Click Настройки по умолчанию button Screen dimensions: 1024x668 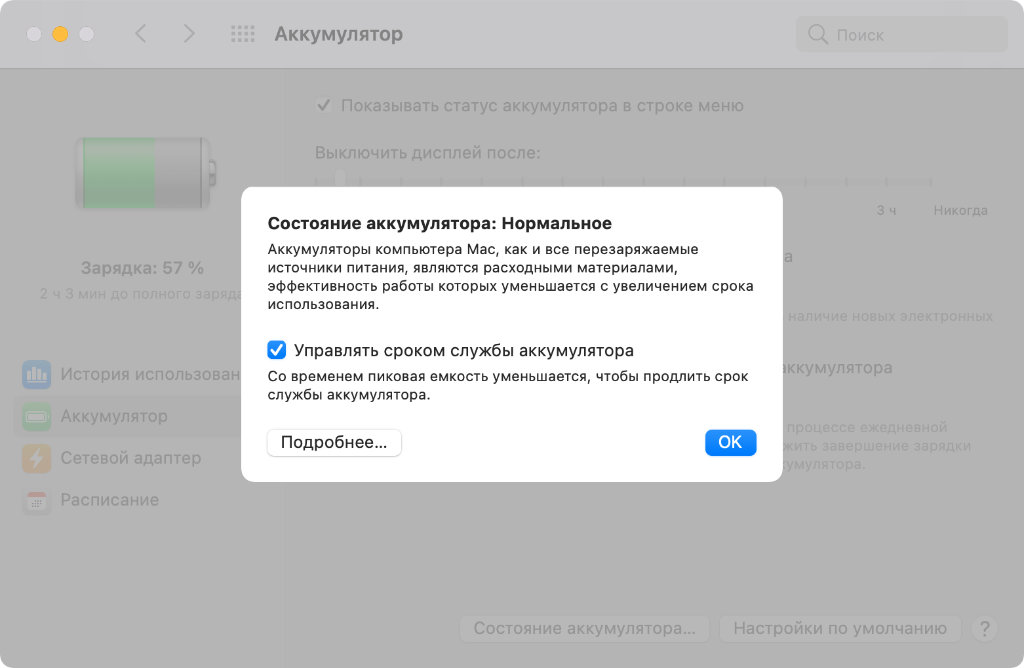840,629
